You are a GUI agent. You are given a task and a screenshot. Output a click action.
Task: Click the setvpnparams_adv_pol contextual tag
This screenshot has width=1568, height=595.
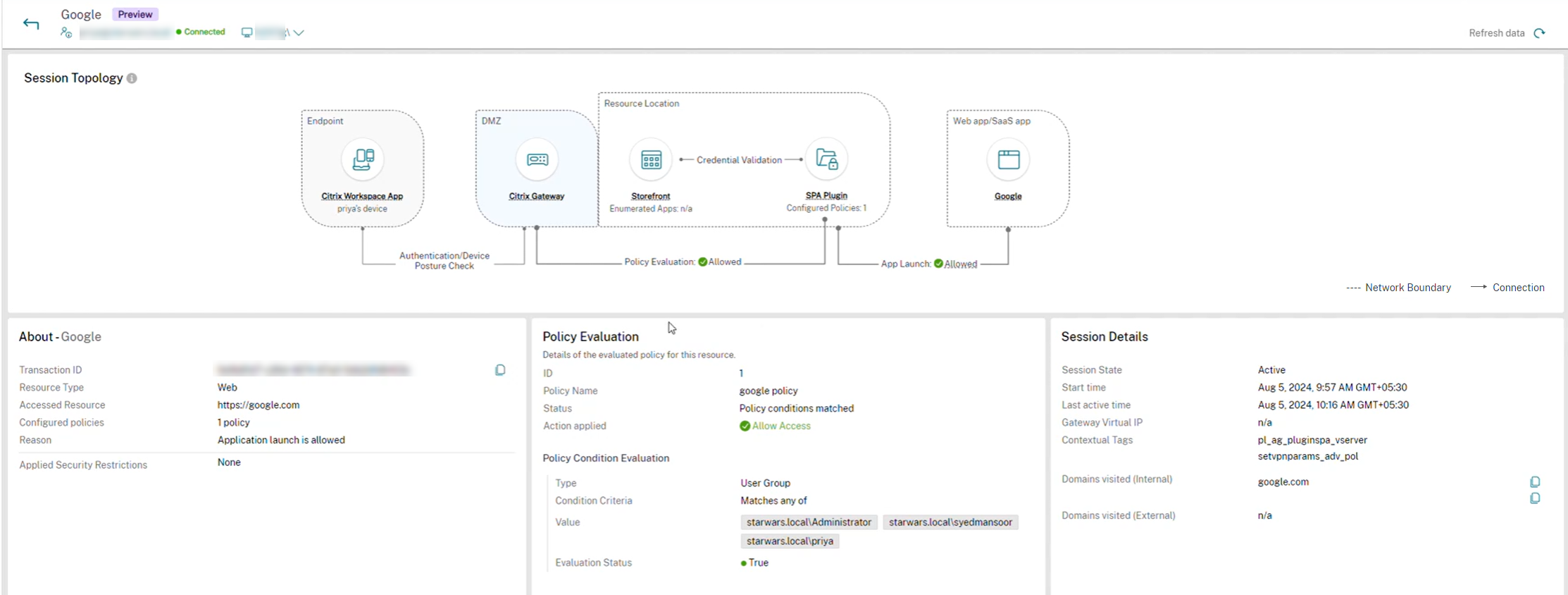point(1308,456)
